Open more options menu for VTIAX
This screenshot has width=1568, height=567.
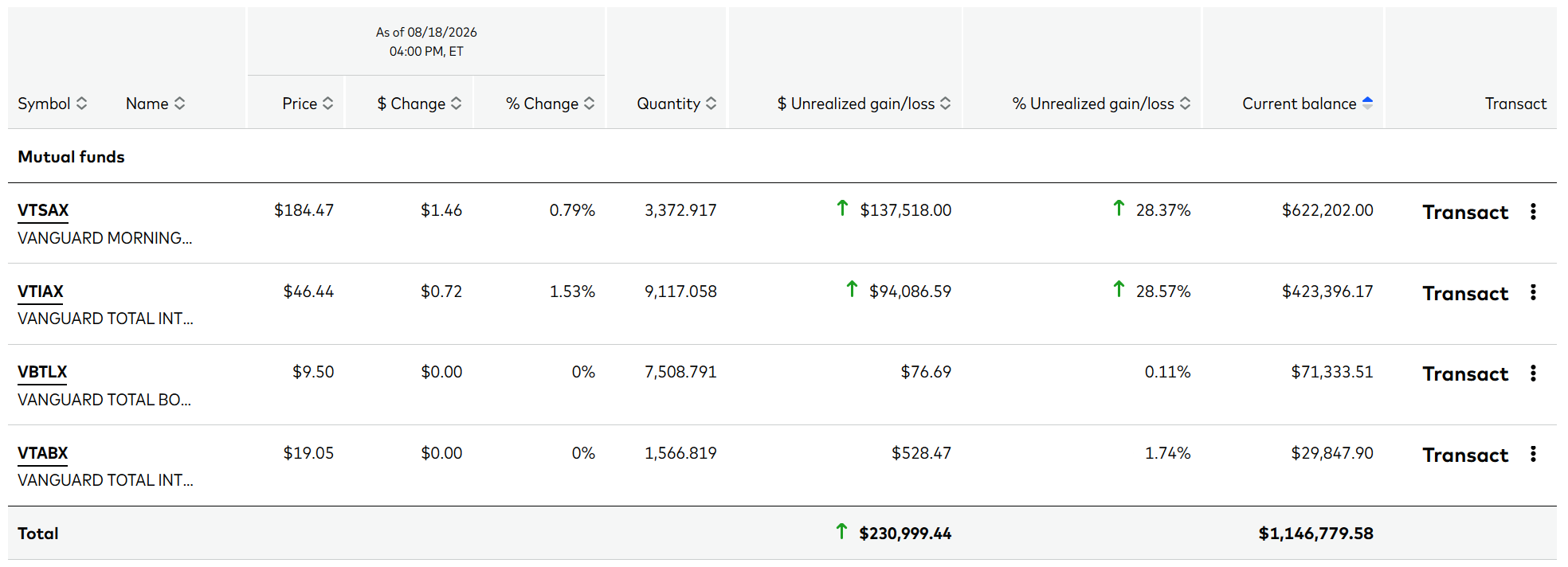1533,292
